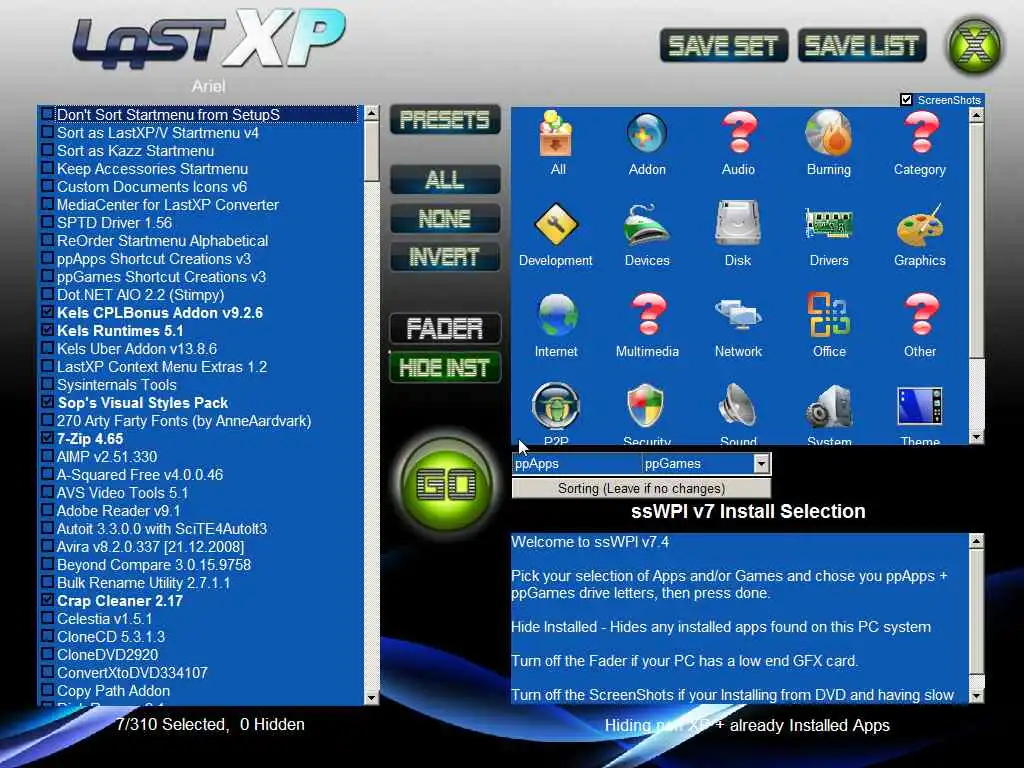The height and width of the screenshot is (768, 1024).
Task: Enable the Sysinternals Tools checkbox
Action: pyautogui.click(x=48, y=383)
